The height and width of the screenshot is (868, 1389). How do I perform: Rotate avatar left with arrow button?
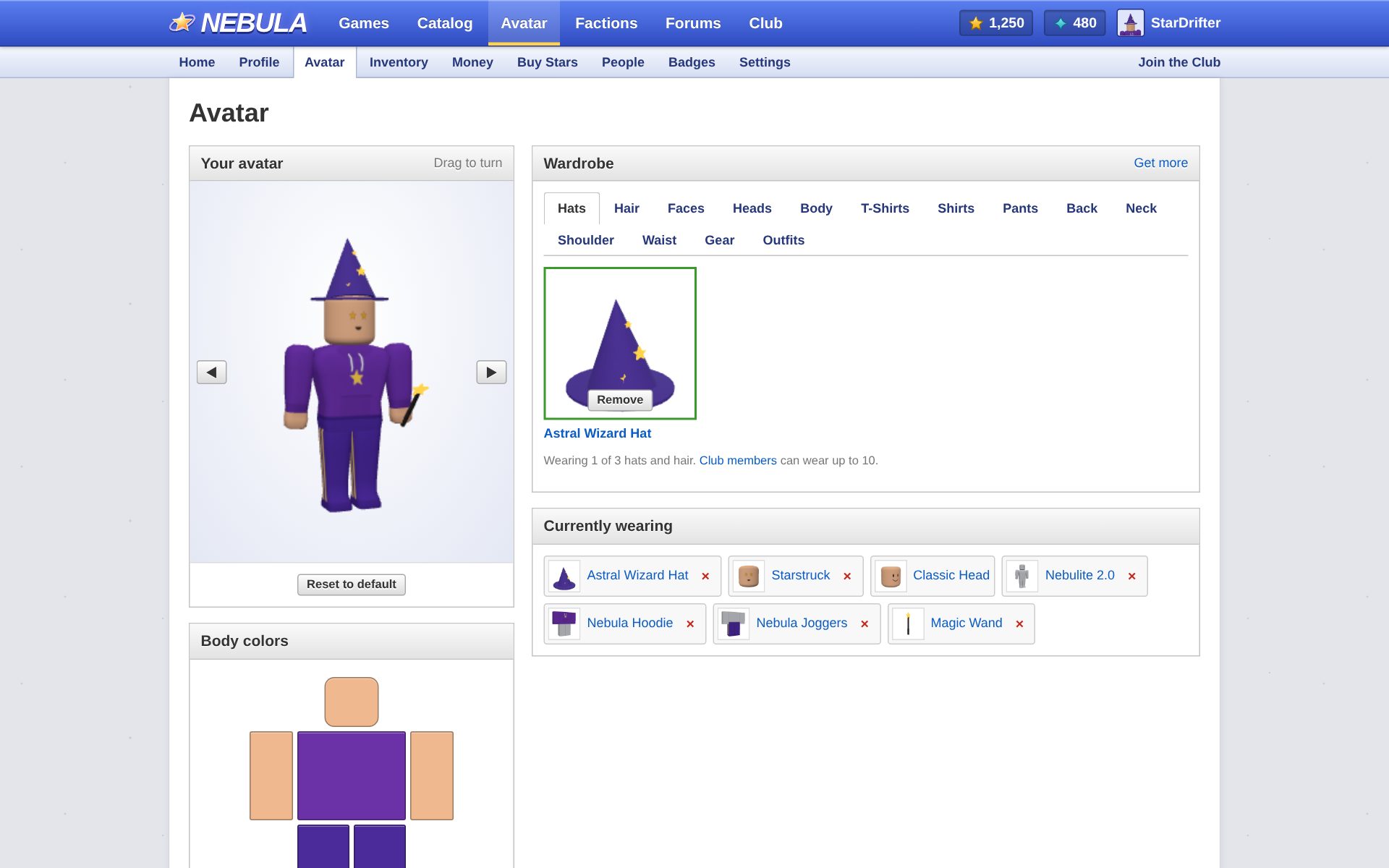211,372
